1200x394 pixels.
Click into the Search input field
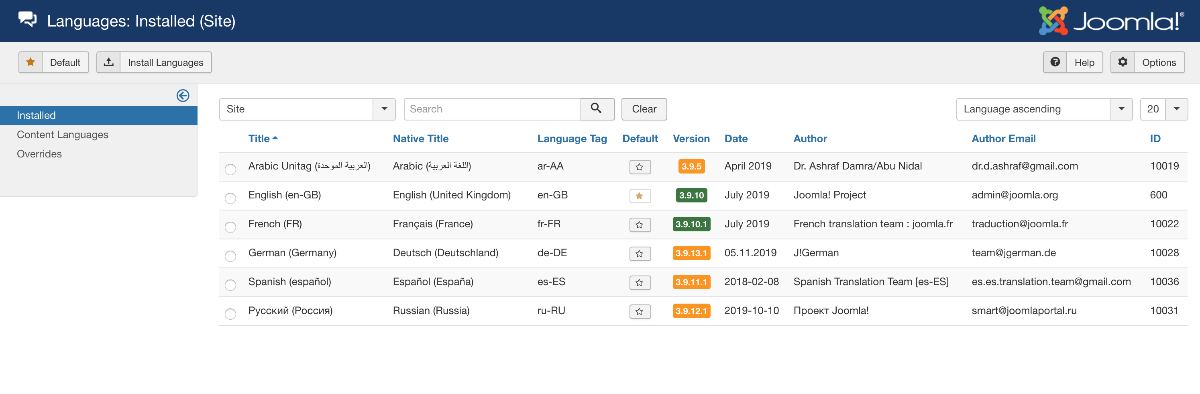pos(492,109)
